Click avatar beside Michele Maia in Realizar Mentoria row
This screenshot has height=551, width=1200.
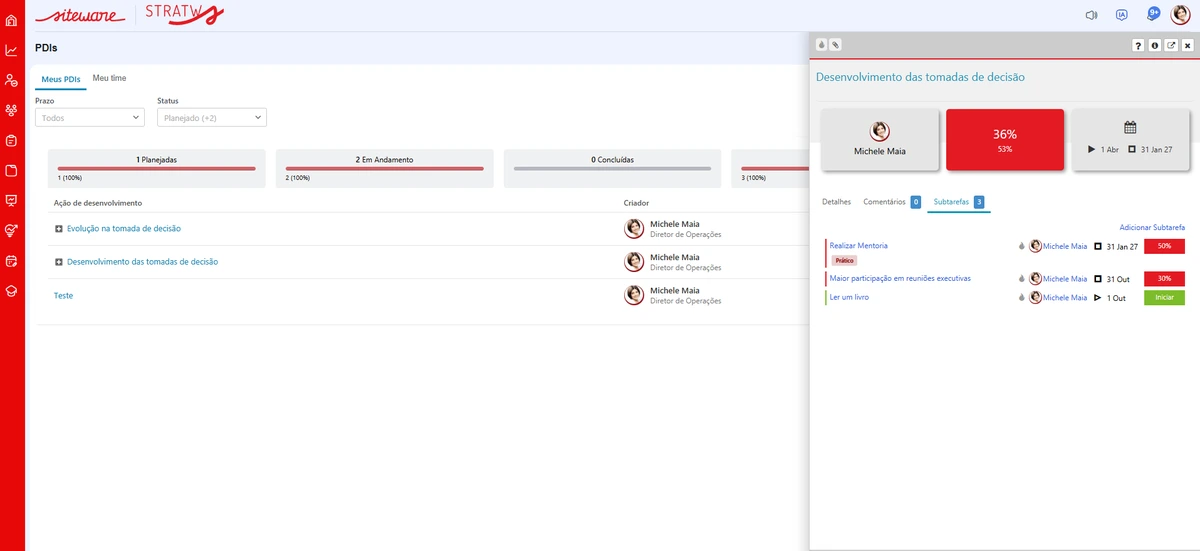(1035, 246)
